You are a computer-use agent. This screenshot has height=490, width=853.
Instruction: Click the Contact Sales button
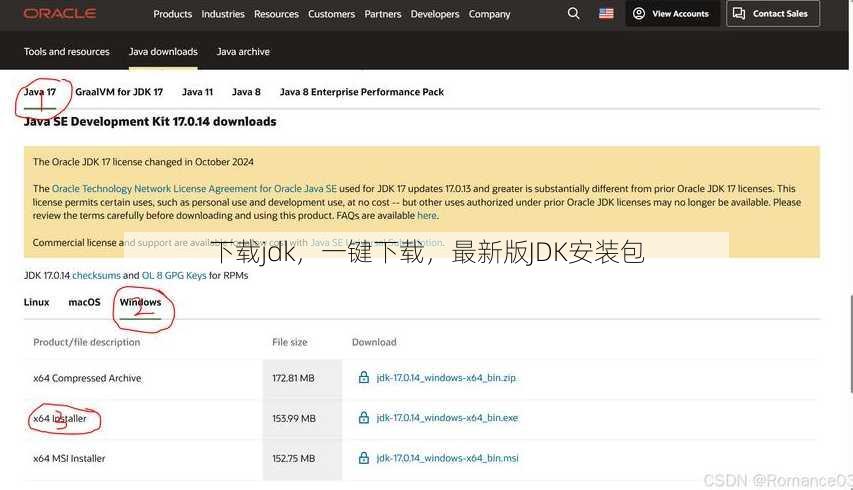tap(772, 14)
